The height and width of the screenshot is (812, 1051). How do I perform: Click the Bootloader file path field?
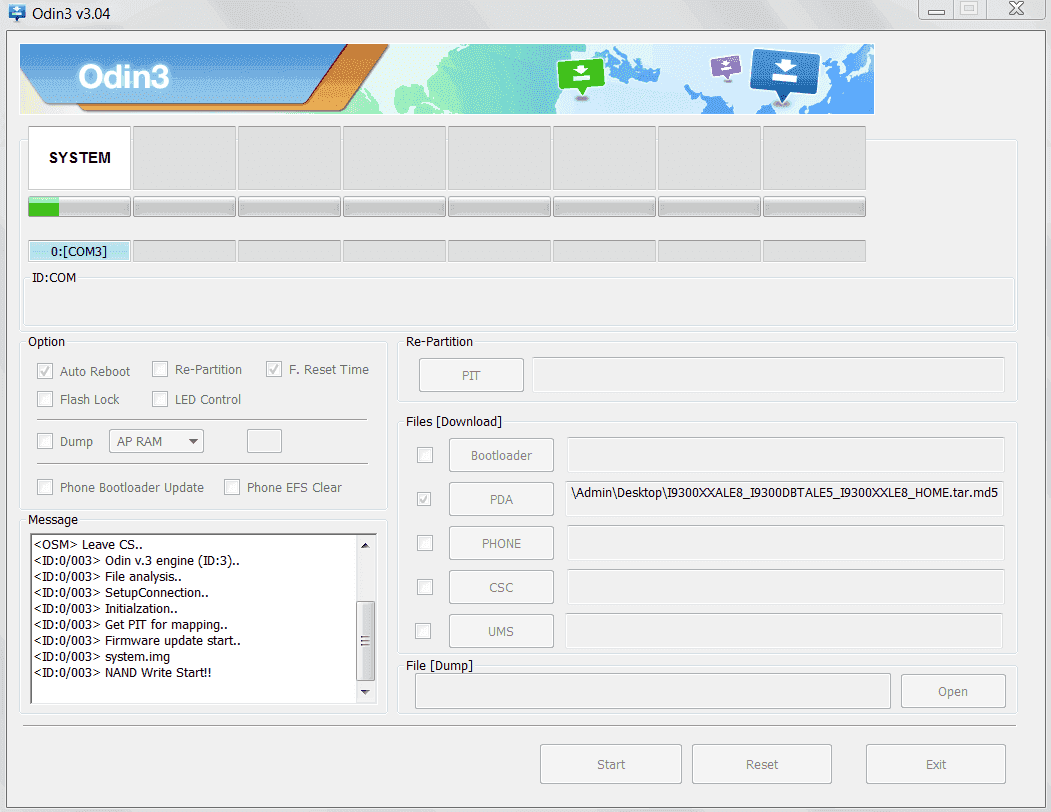pyautogui.click(x=786, y=455)
